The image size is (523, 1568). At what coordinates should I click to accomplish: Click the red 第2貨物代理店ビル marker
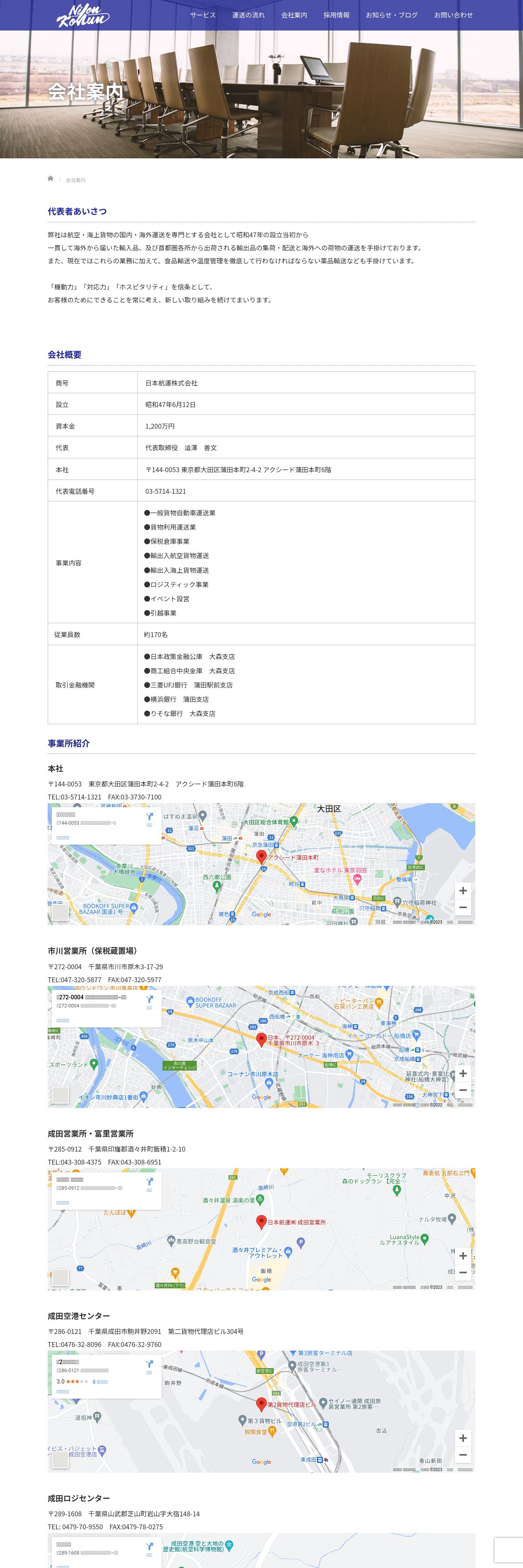[x=261, y=1404]
